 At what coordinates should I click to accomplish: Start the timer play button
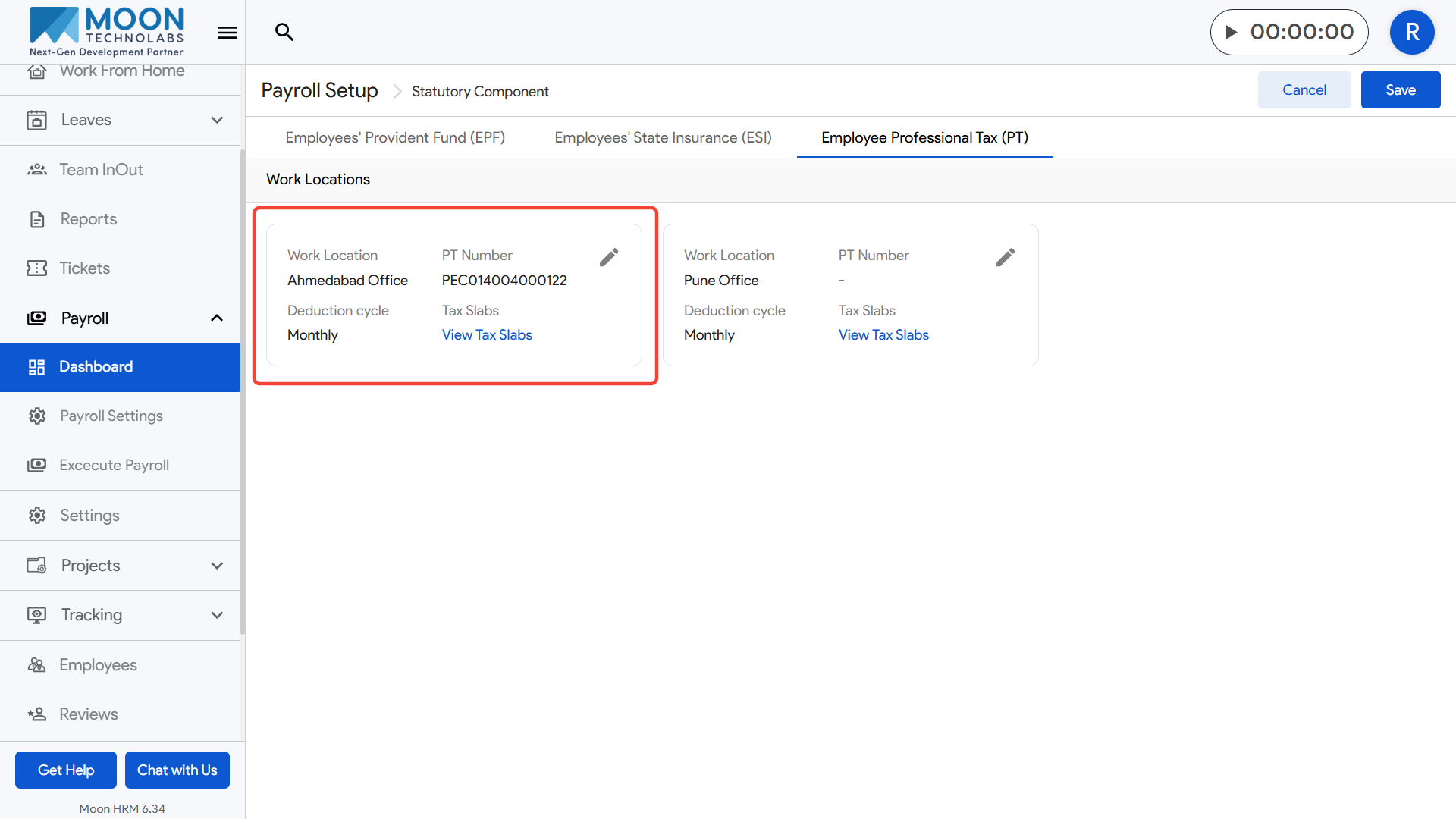[1232, 32]
